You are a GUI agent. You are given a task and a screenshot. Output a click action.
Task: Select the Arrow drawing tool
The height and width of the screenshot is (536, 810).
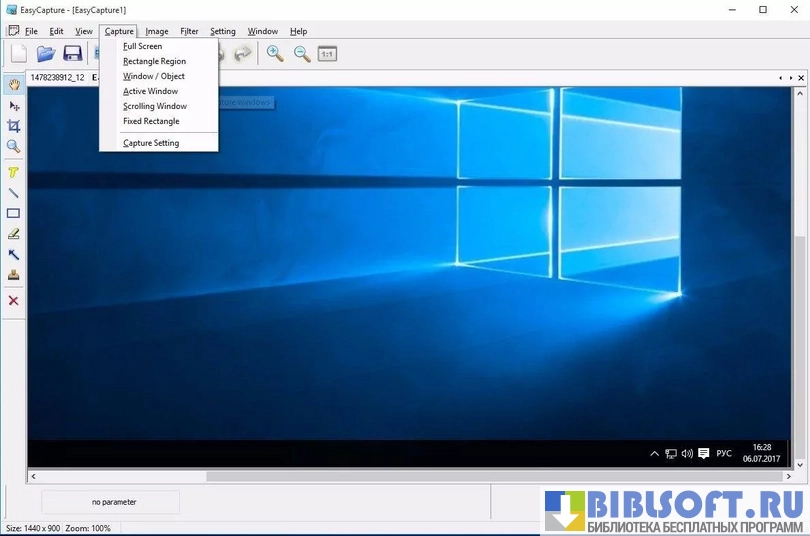(x=14, y=255)
